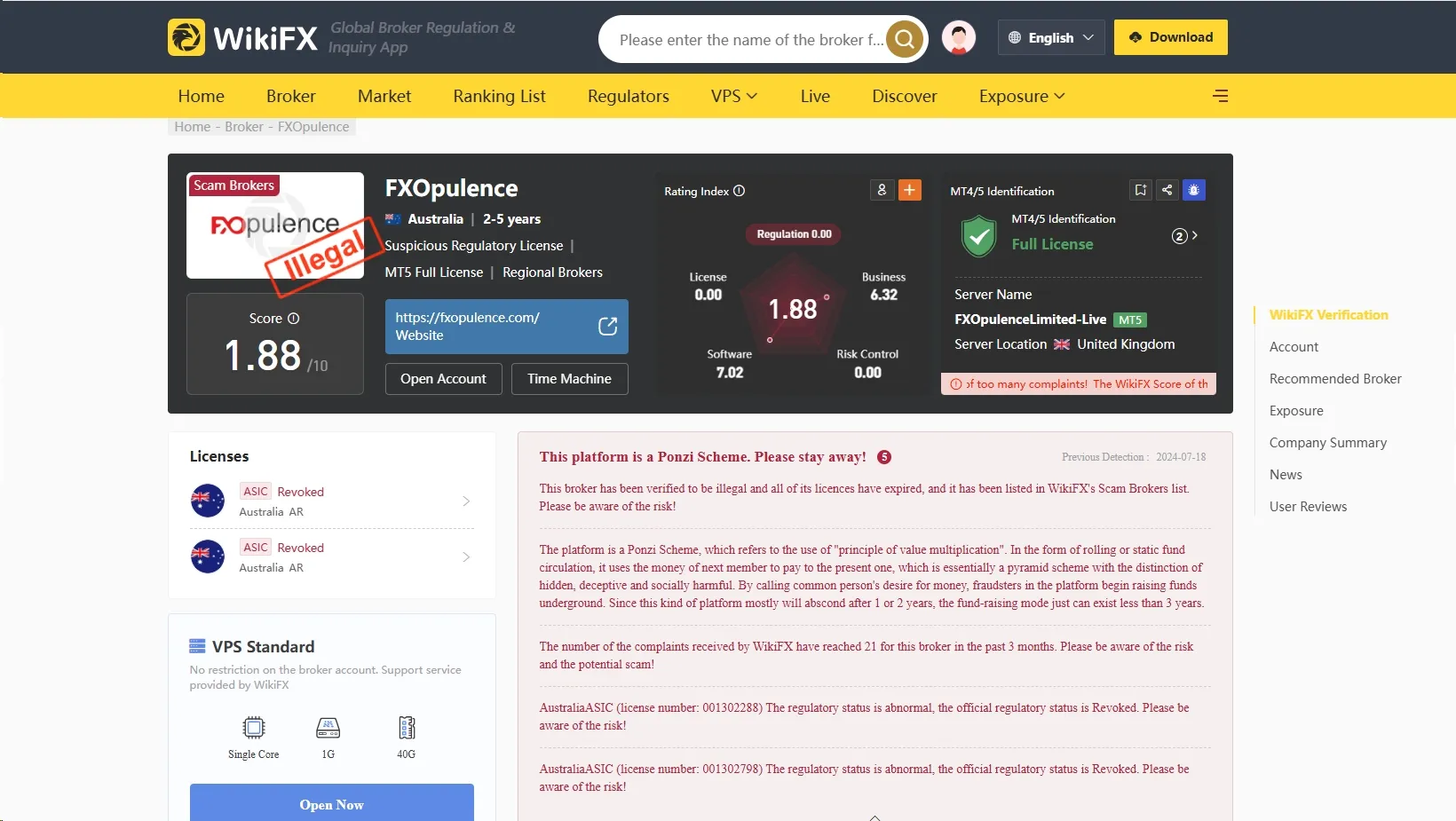Bookmark the FXOpulence broker
This screenshot has width=1456, height=821.
1141,190
